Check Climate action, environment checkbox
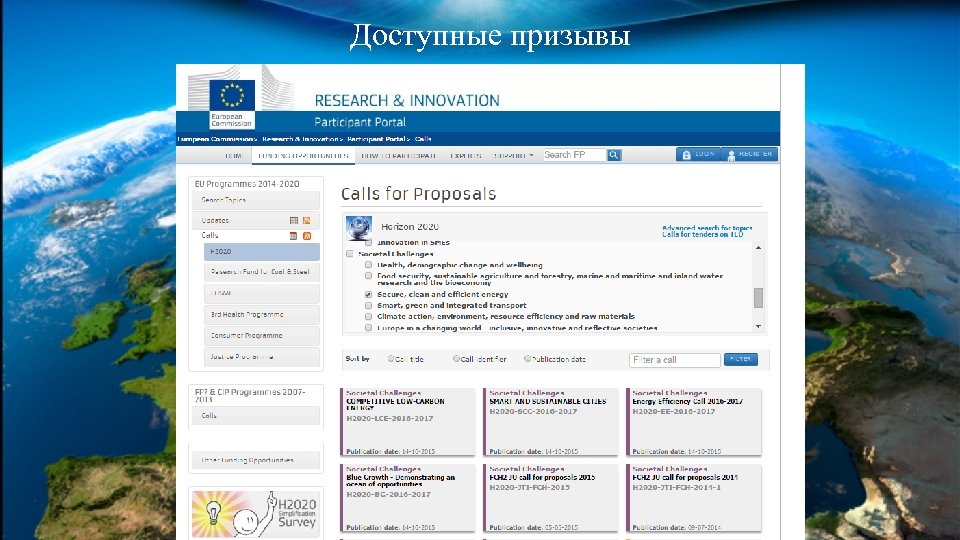960x540 pixels. coord(369,317)
